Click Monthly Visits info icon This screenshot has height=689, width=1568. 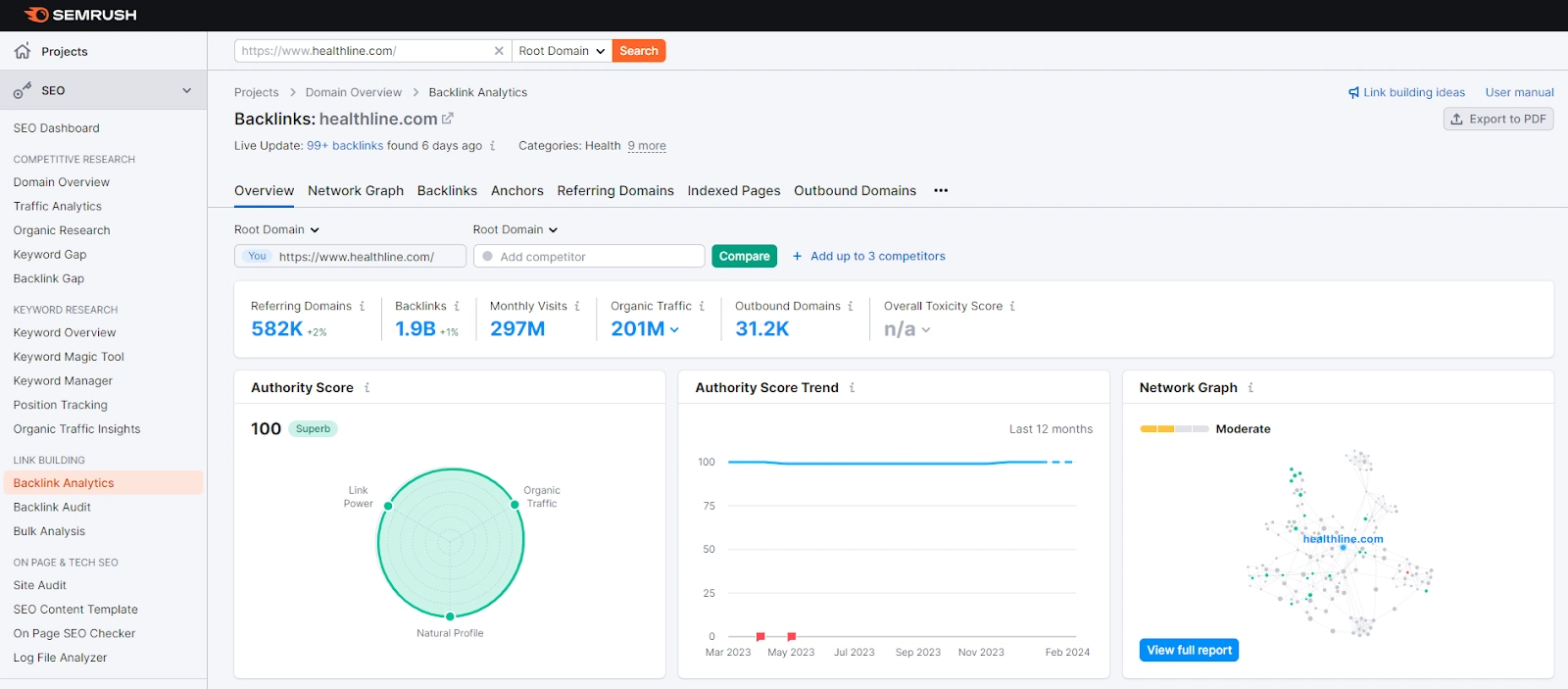(x=577, y=307)
